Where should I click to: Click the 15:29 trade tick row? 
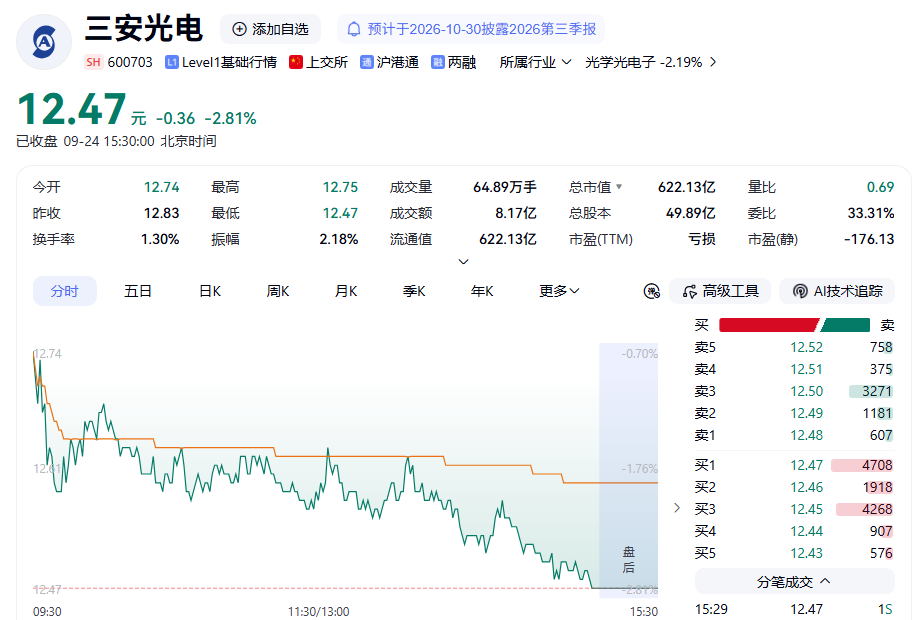coord(794,609)
